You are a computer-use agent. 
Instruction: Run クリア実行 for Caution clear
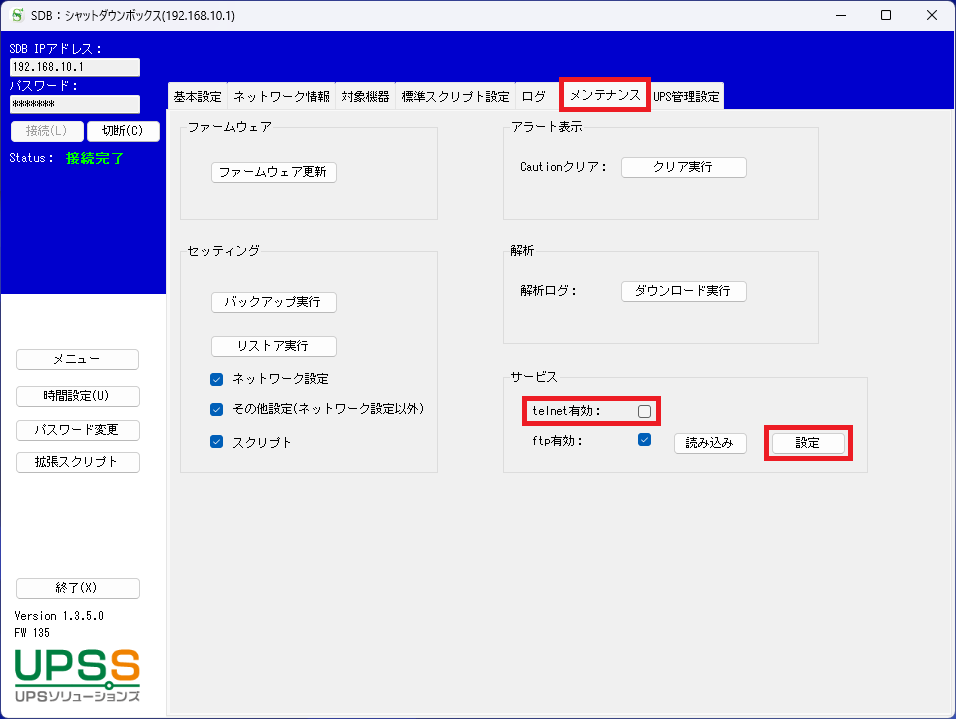[683, 167]
